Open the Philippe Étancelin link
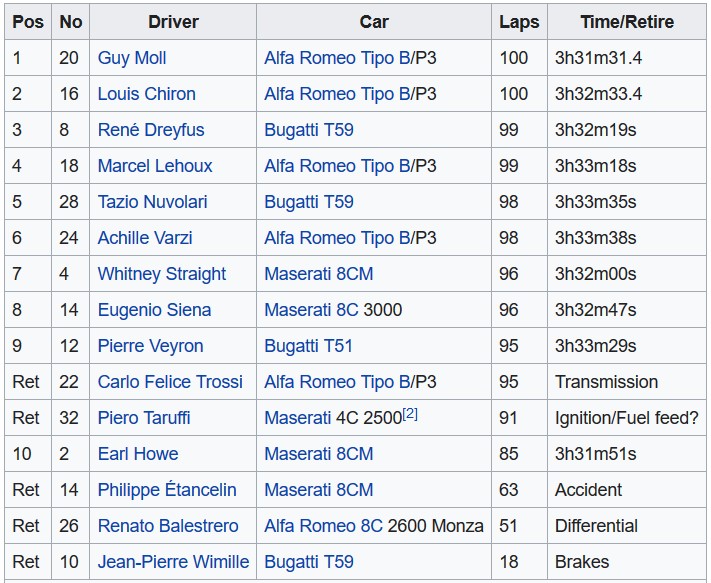 coord(167,490)
